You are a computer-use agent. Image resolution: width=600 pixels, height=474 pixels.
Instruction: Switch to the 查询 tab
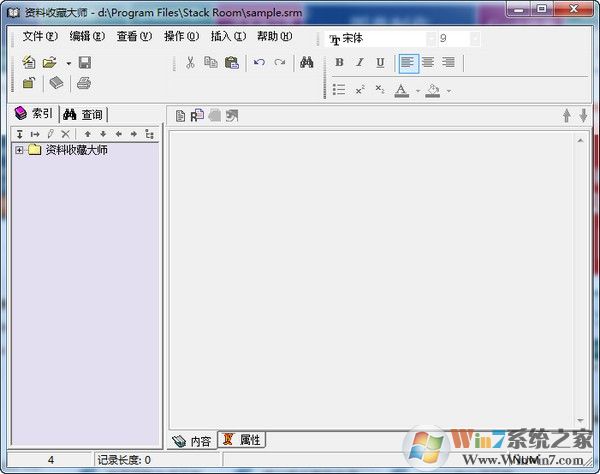83,114
